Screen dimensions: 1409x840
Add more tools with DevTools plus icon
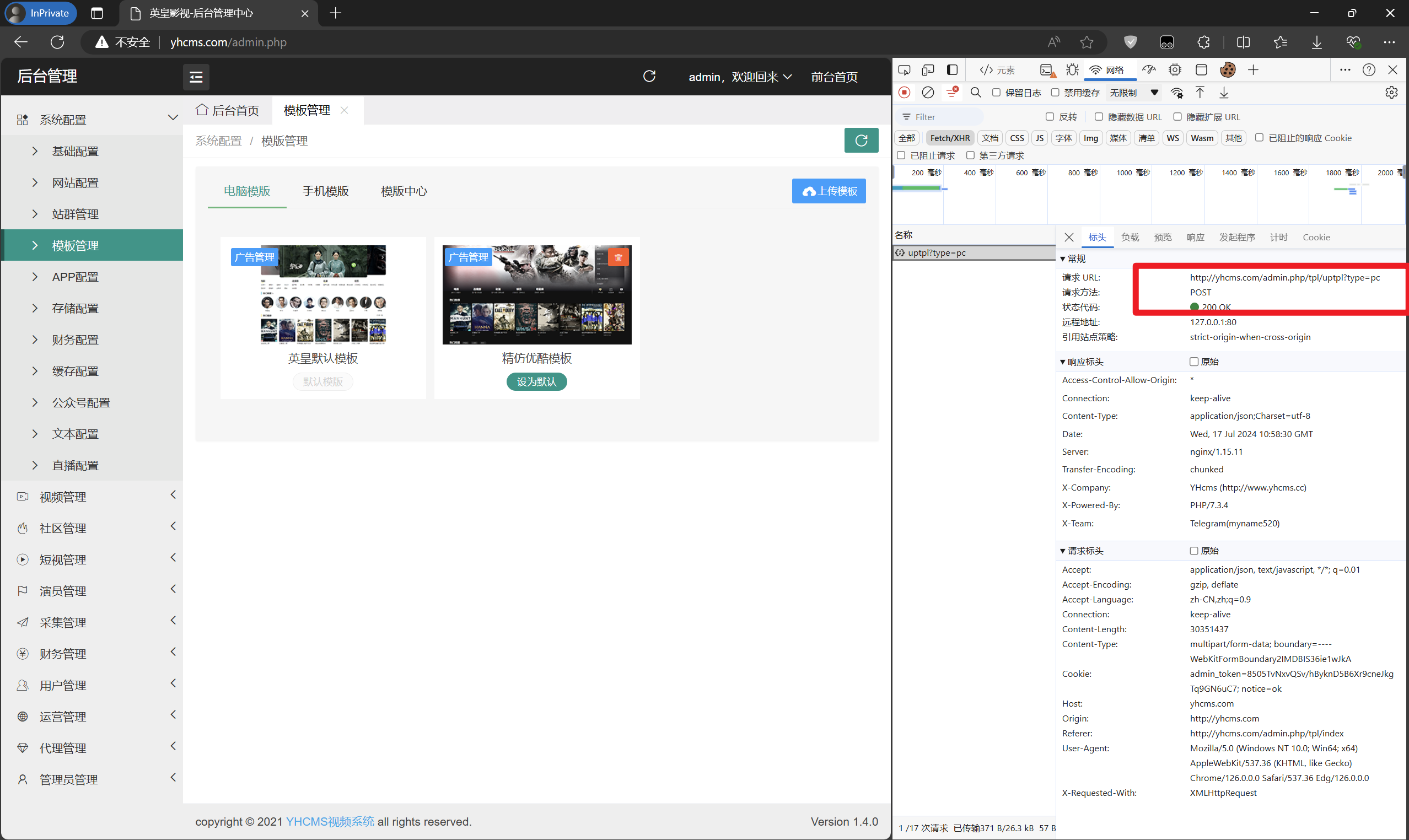pyautogui.click(x=1253, y=70)
